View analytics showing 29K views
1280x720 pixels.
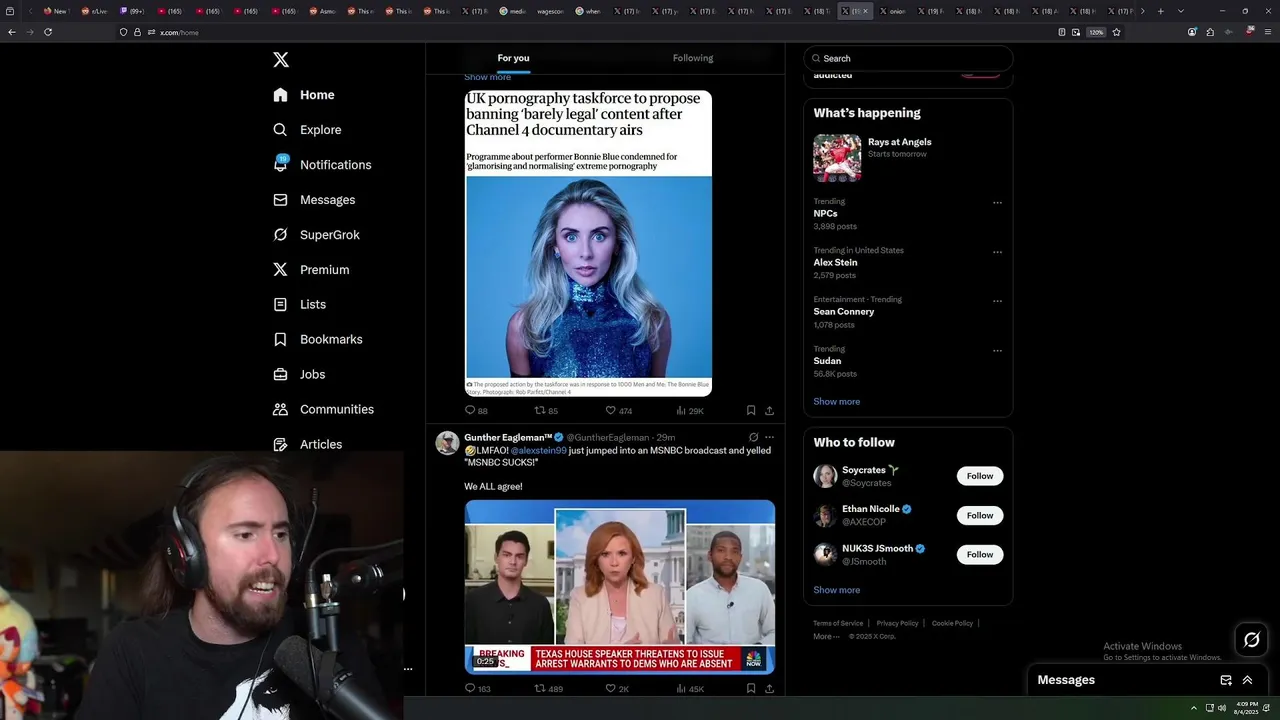tap(690, 411)
